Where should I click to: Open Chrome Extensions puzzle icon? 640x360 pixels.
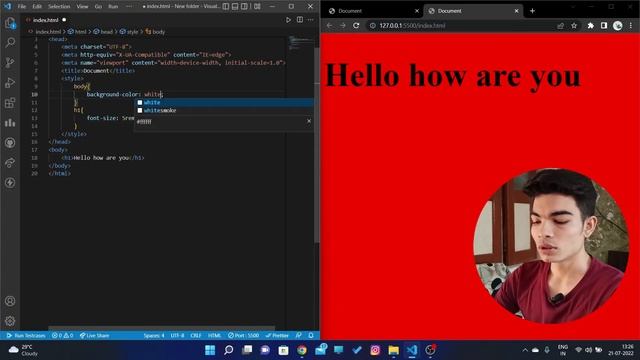pos(591,26)
